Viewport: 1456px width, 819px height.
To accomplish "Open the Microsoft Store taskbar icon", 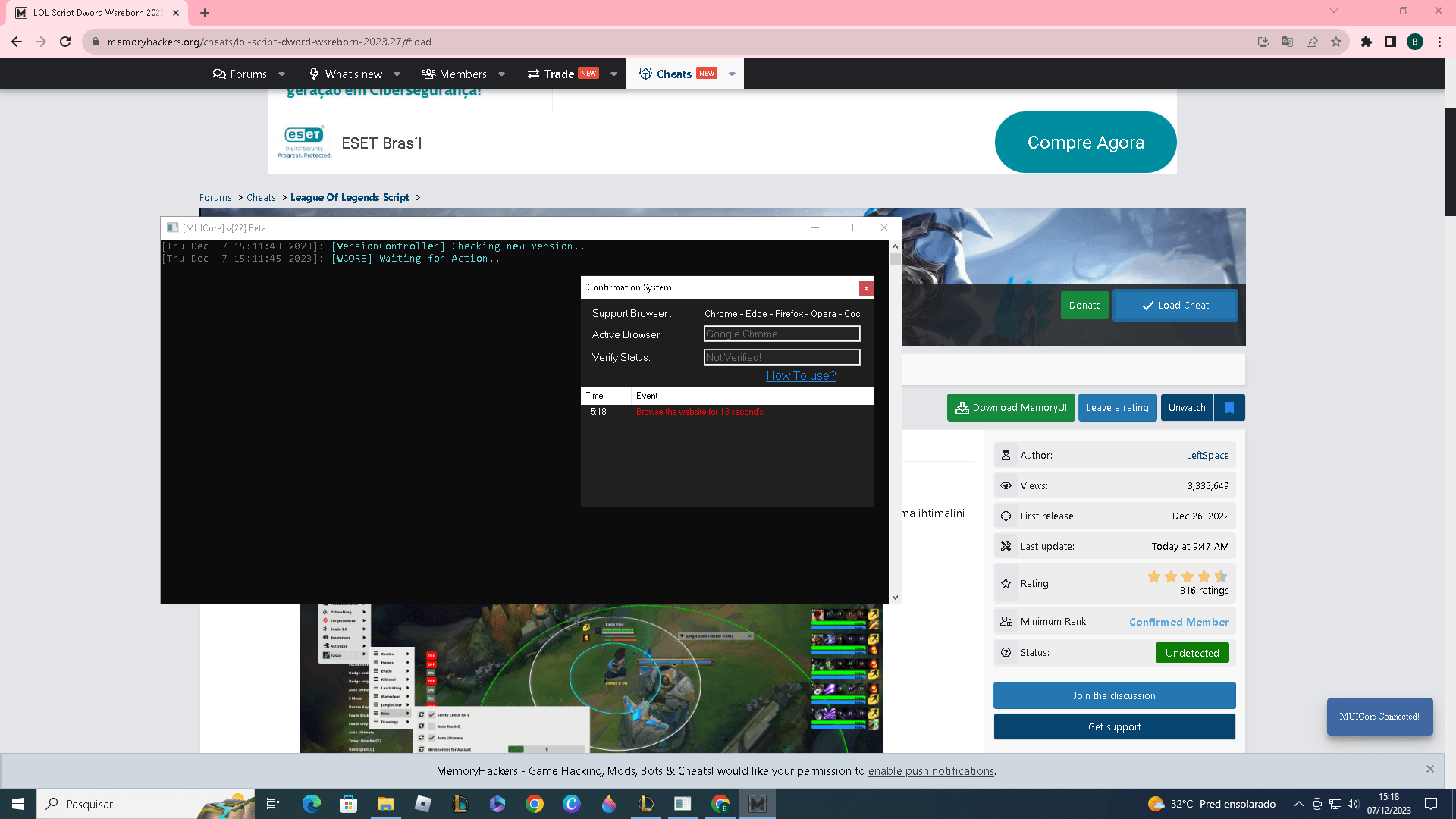I will point(348,804).
